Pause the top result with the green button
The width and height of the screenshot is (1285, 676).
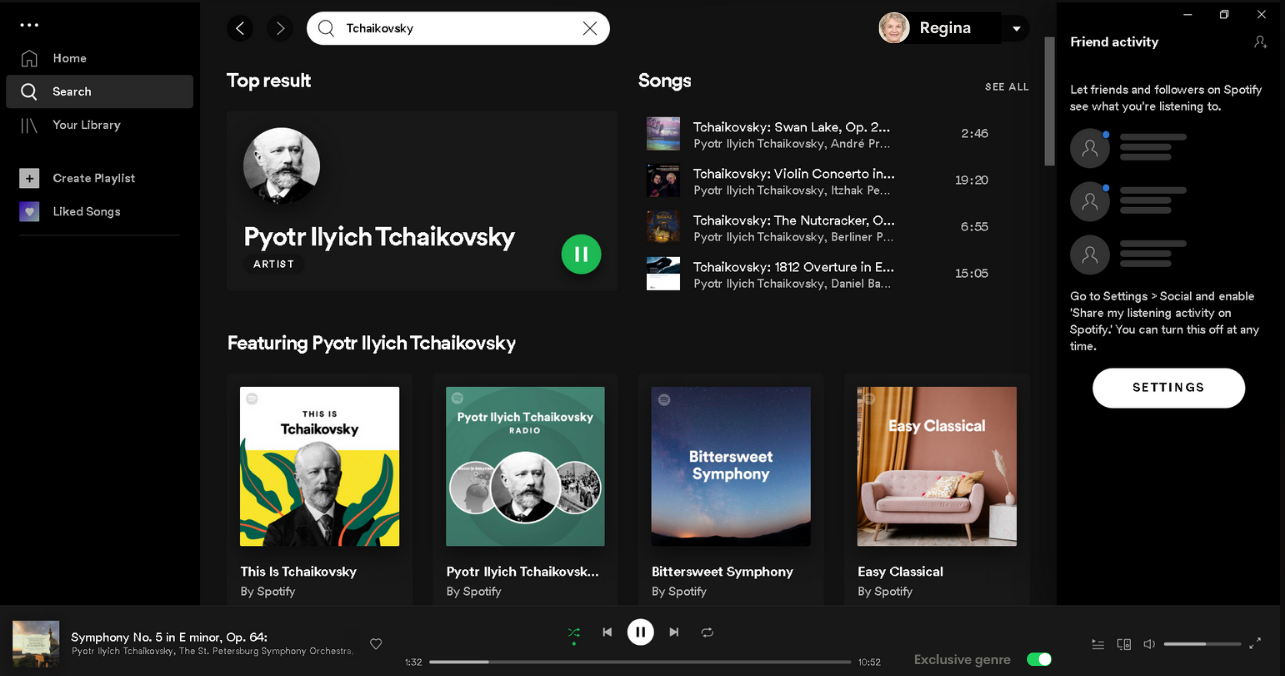[581, 254]
